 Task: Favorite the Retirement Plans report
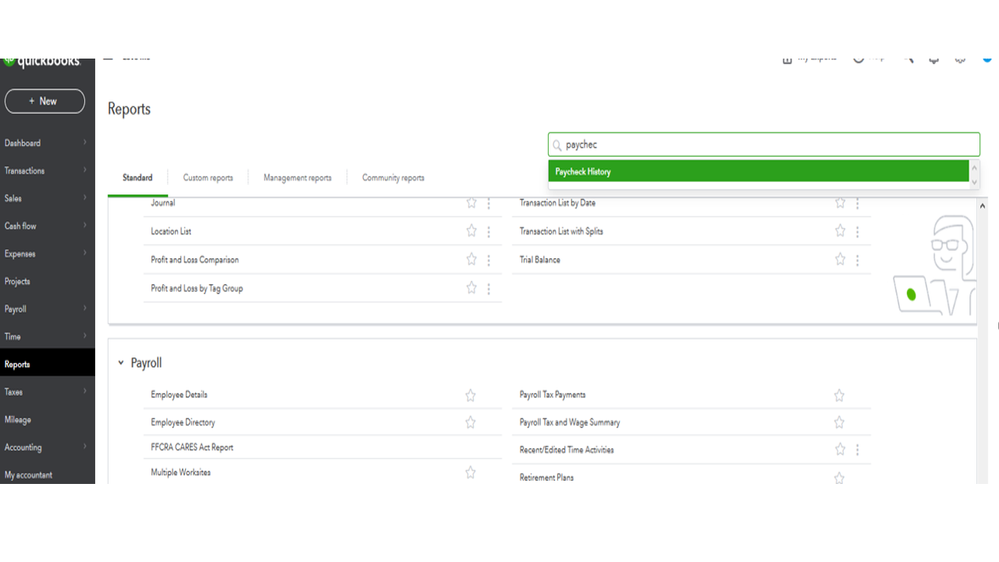[x=839, y=478]
